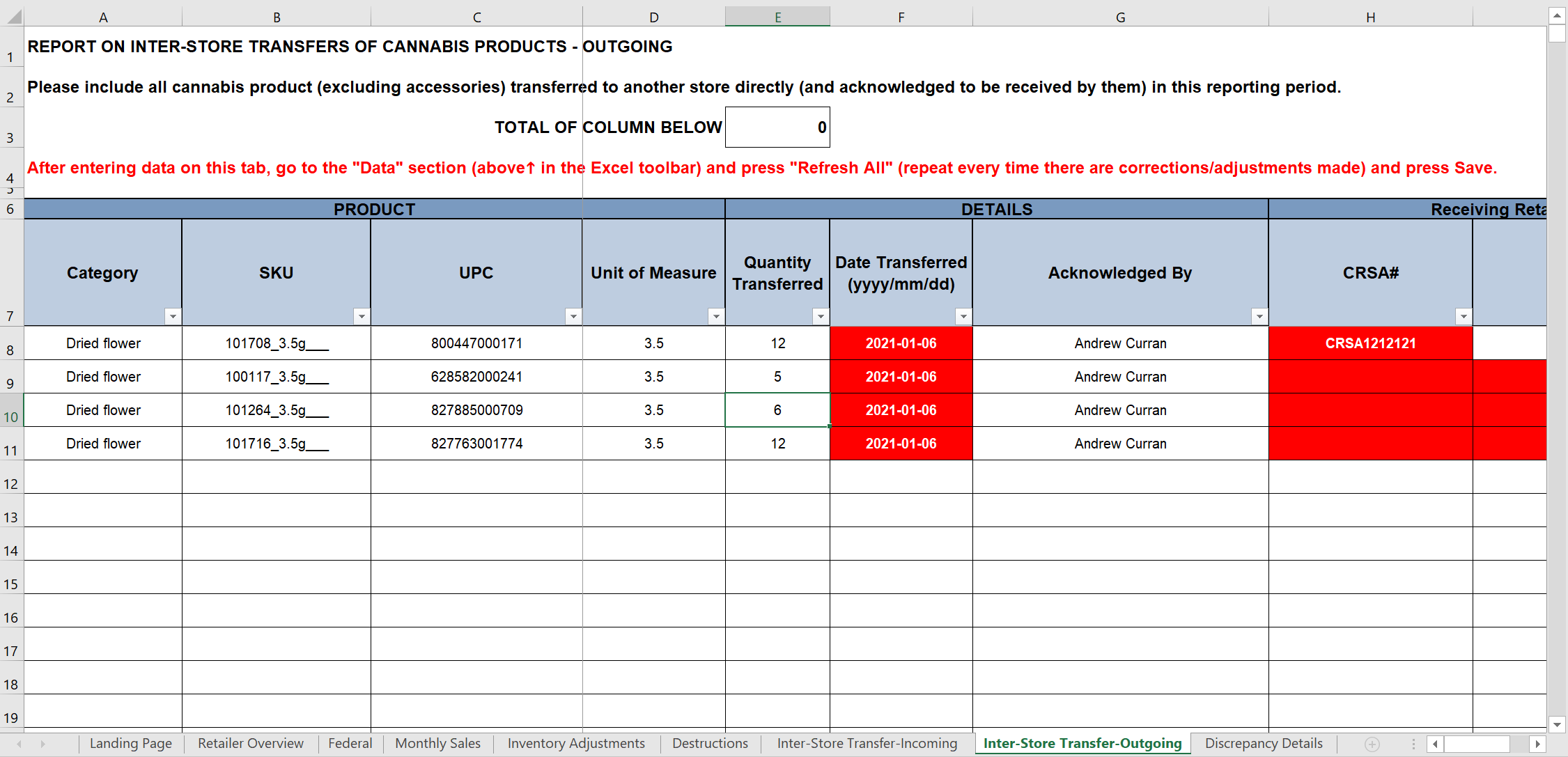1568x757 pixels.
Task: Open the CRSA# column filter dropdown
Action: (x=1464, y=317)
